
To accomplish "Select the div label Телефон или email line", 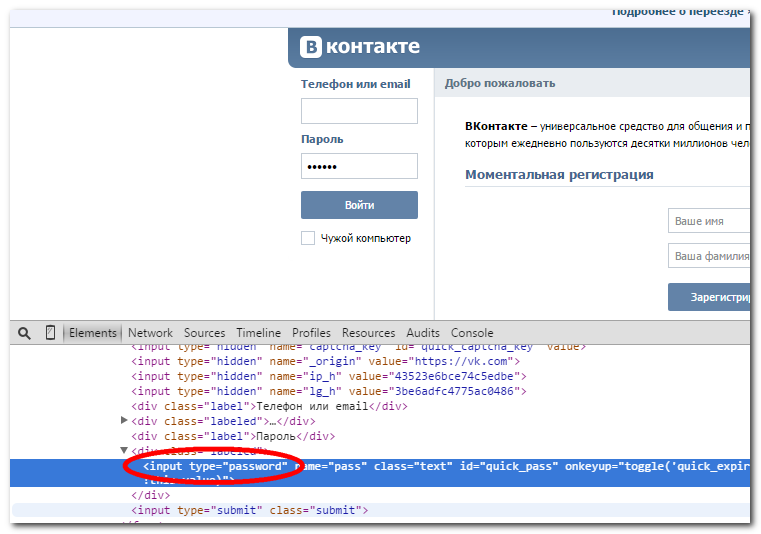I will point(269,406).
